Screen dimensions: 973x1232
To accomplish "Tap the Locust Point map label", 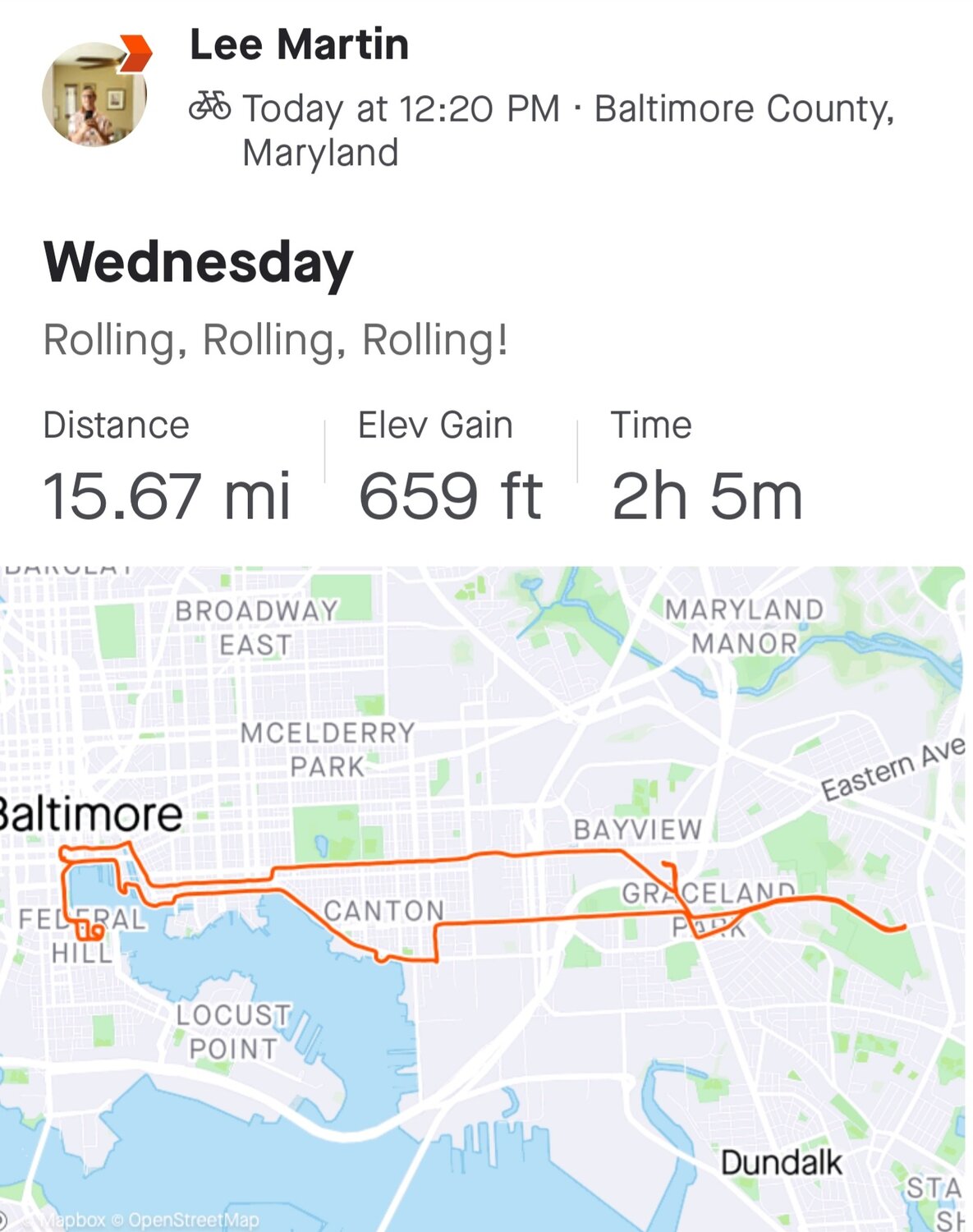I will pyautogui.click(x=233, y=1032).
